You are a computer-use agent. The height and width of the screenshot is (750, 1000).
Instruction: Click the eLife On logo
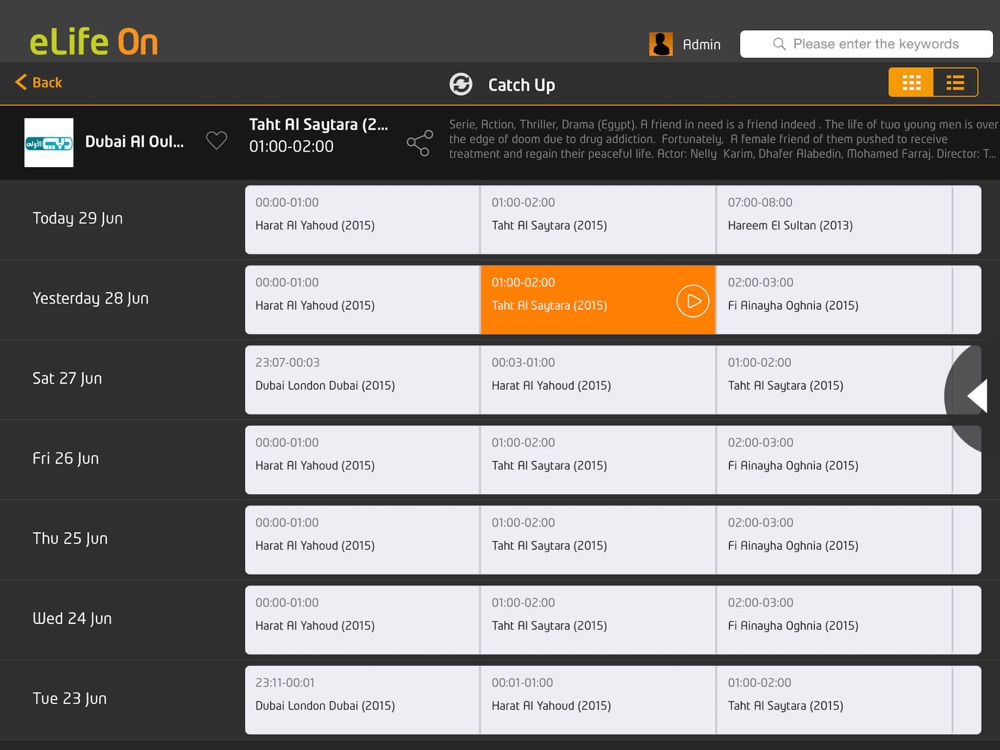click(94, 42)
